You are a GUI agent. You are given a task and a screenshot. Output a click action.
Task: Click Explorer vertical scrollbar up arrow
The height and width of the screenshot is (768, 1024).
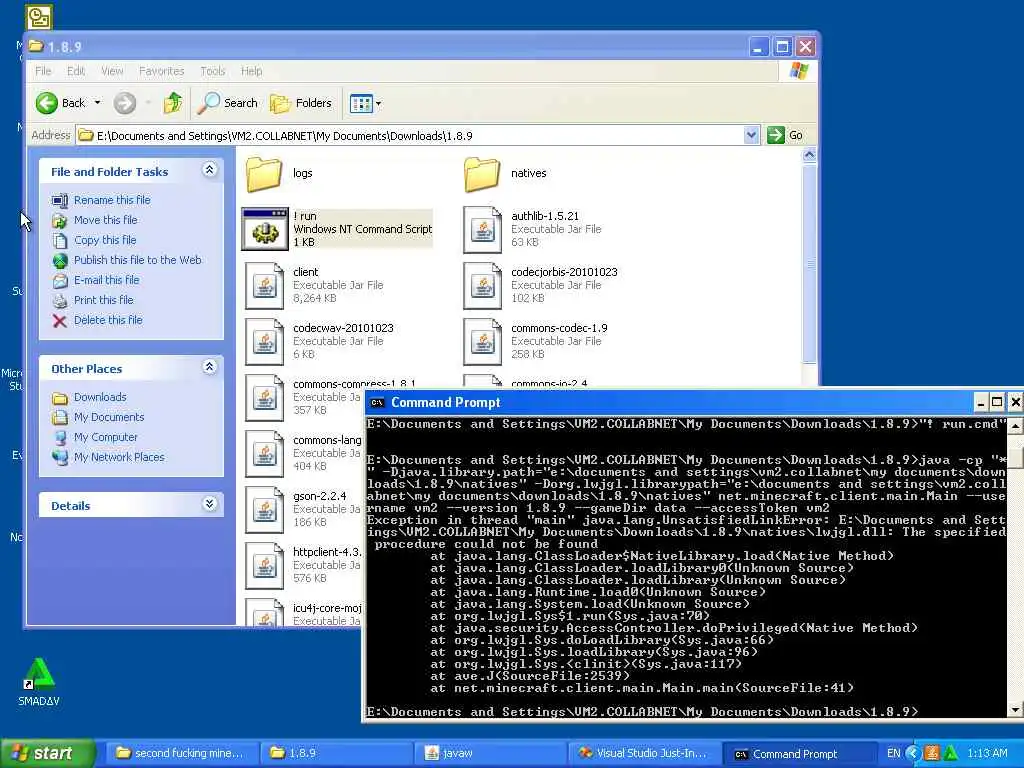[809, 155]
